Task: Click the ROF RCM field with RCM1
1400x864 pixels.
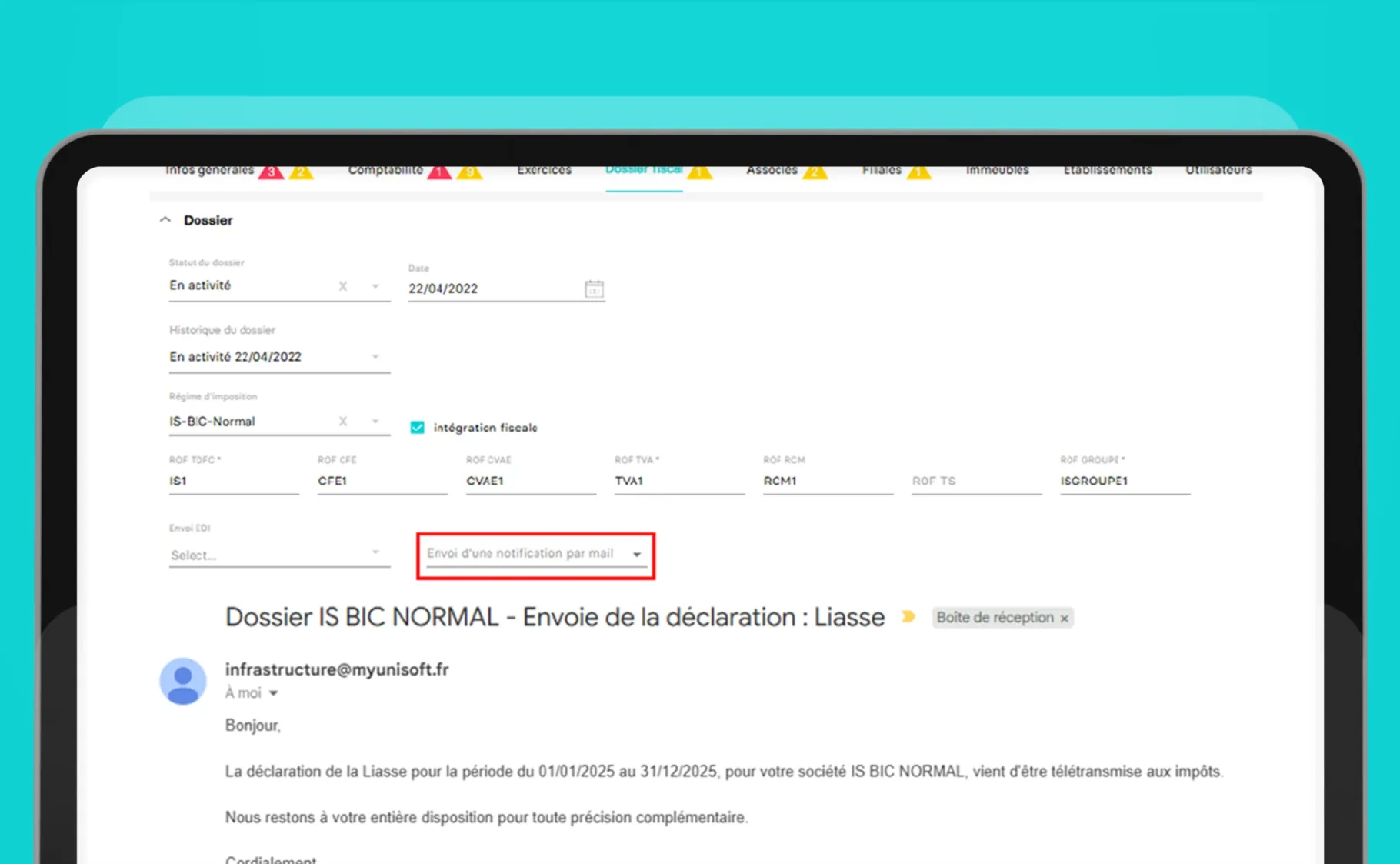Action: (x=828, y=481)
